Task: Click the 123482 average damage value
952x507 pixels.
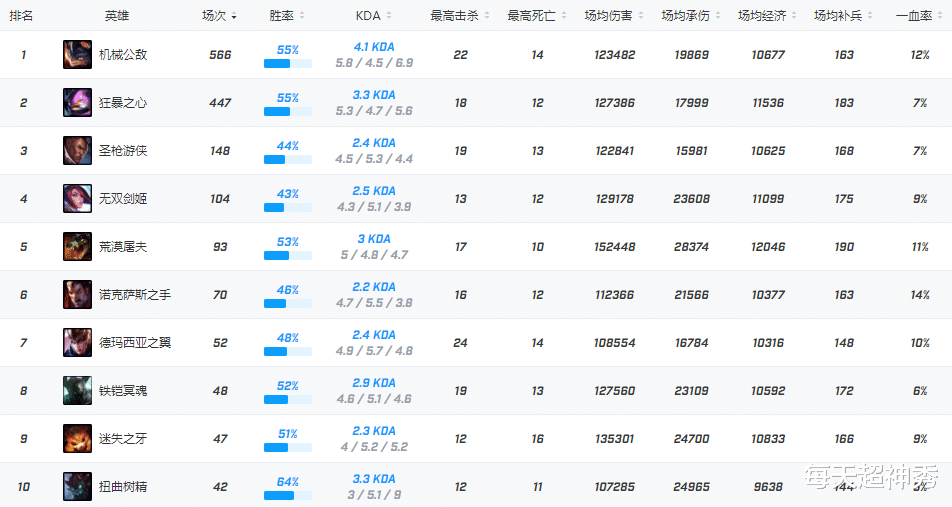Action: [614, 55]
